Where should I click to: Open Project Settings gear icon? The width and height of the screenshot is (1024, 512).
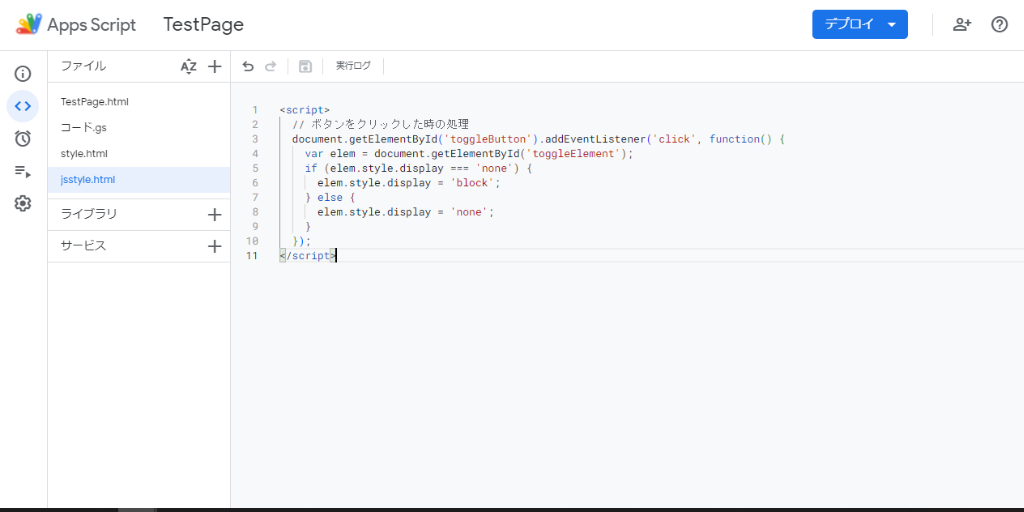[x=22, y=204]
